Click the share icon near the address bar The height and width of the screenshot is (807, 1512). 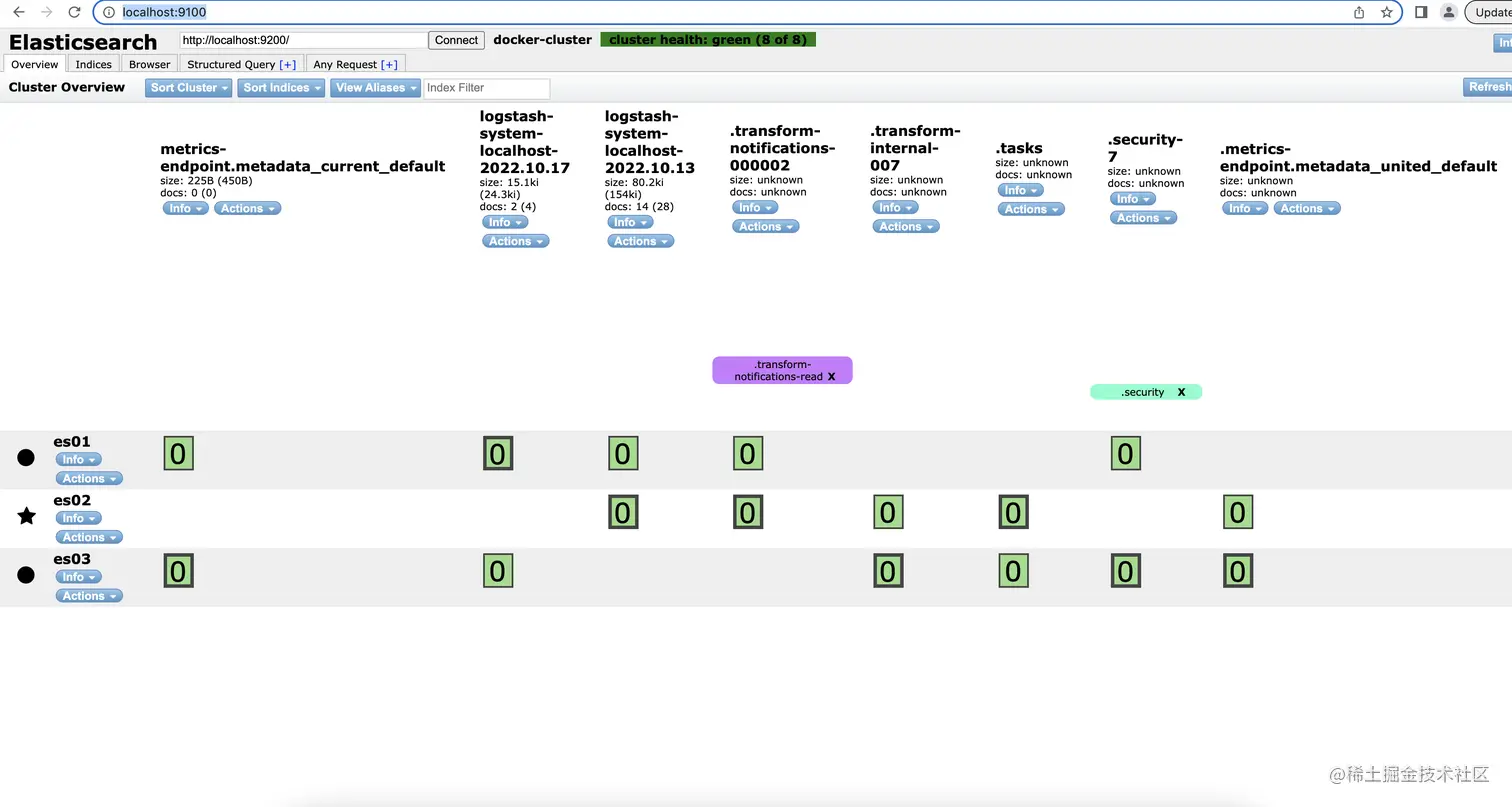pyautogui.click(x=1357, y=12)
